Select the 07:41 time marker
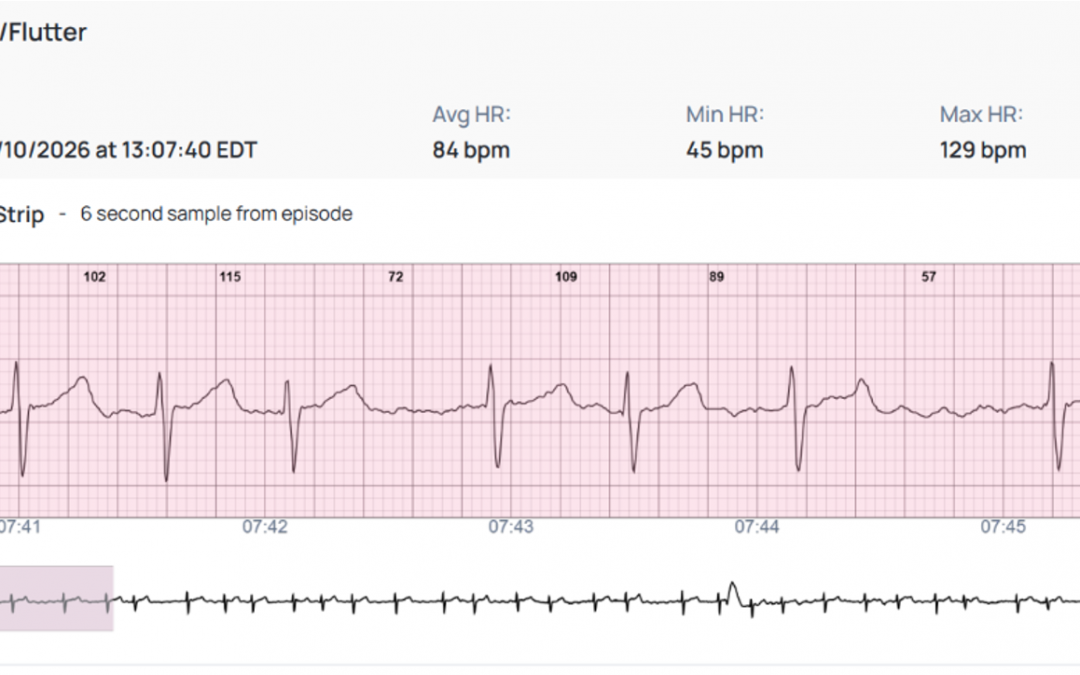 tap(20, 527)
